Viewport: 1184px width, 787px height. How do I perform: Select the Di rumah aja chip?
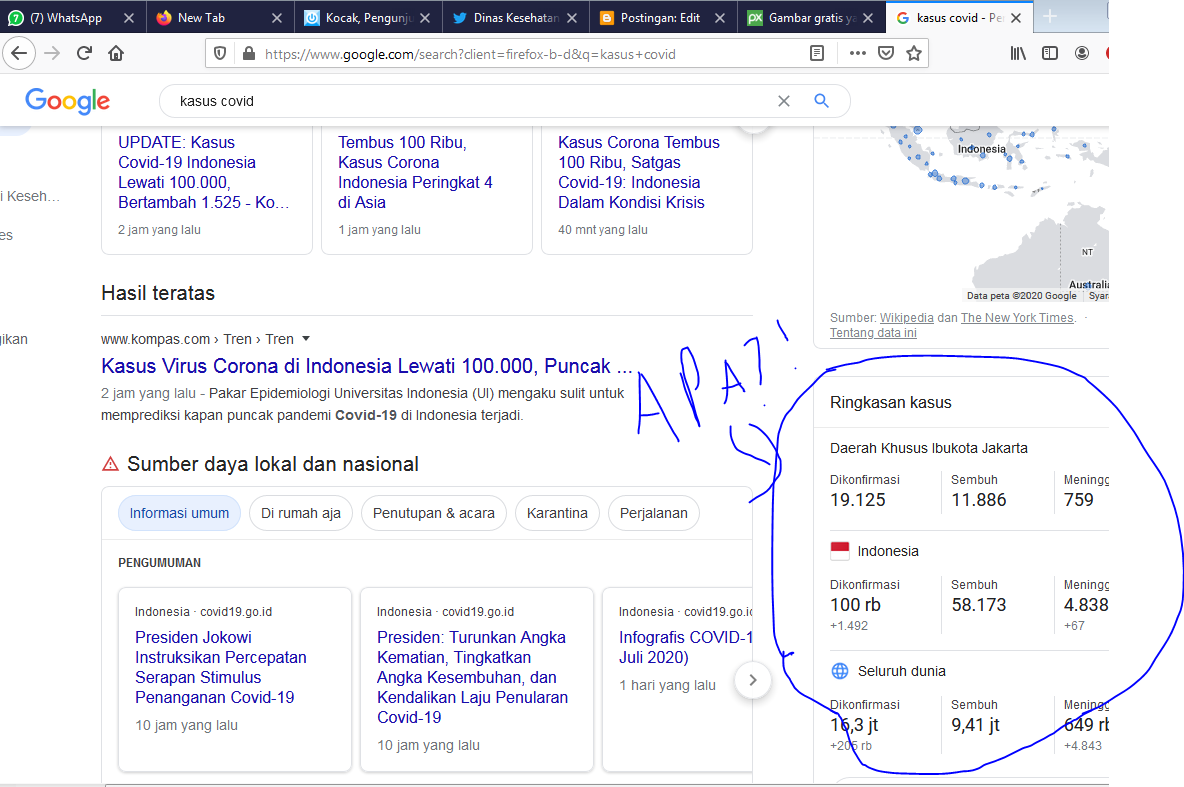point(301,513)
